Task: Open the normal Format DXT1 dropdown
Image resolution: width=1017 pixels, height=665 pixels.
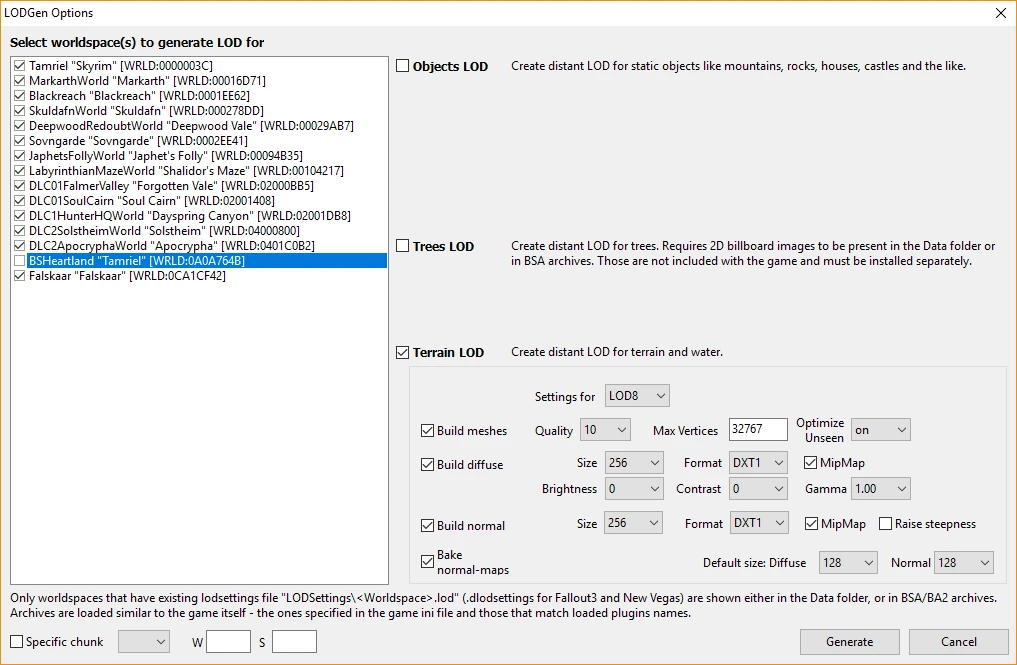Action: click(x=760, y=523)
